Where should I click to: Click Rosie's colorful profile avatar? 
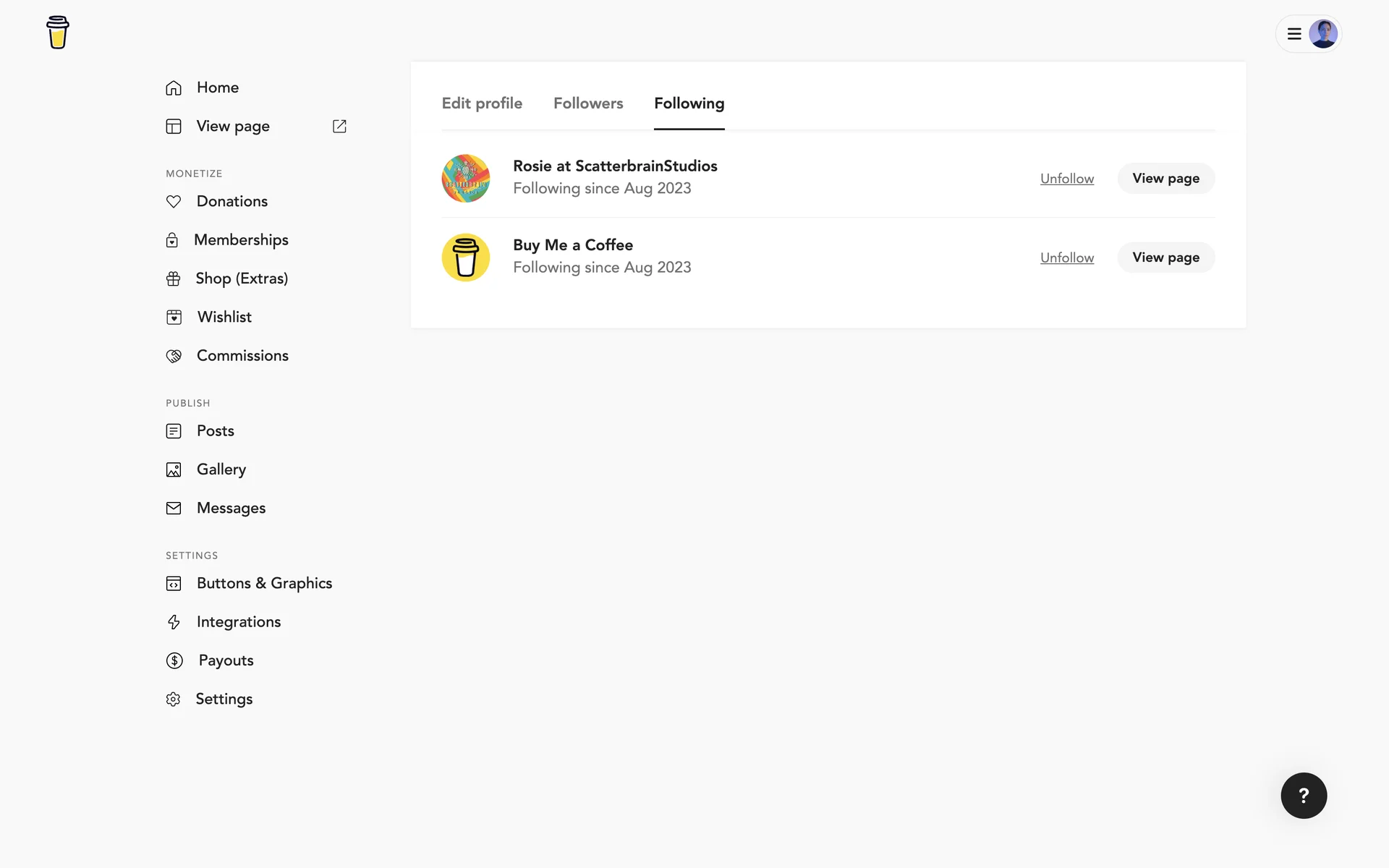466,178
